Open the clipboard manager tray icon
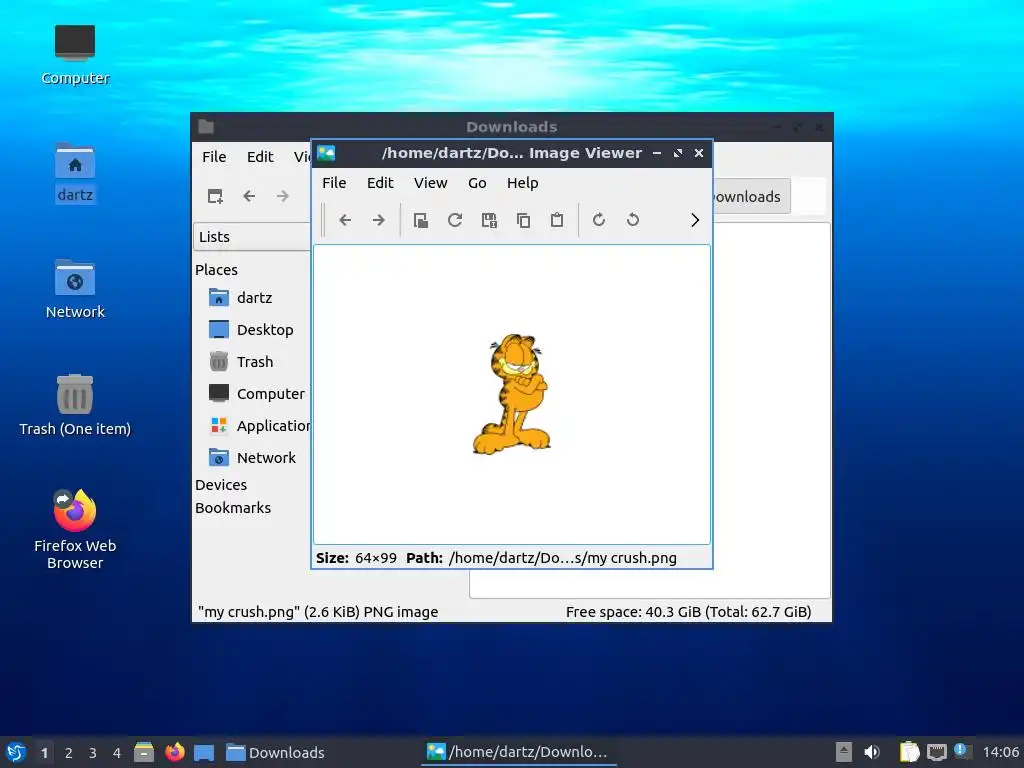Screen dimensions: 1024x768 (909, 752)
